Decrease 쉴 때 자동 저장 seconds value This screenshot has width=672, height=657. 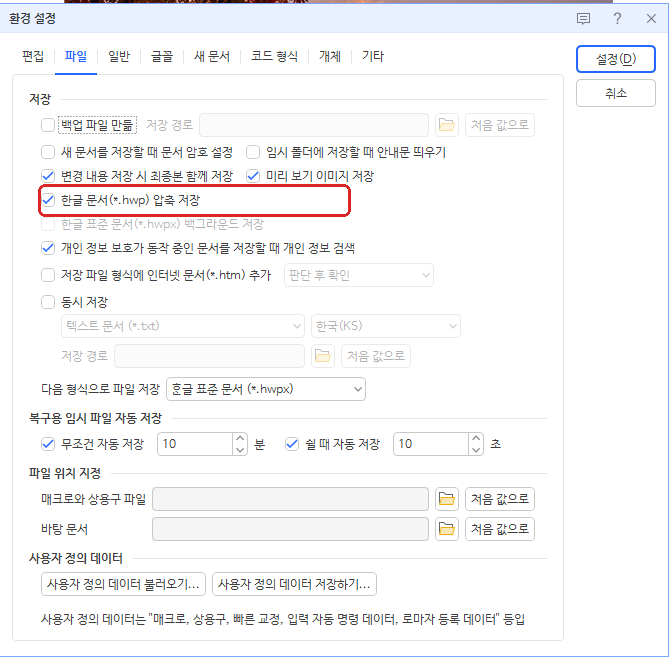[x=476, y=450]
